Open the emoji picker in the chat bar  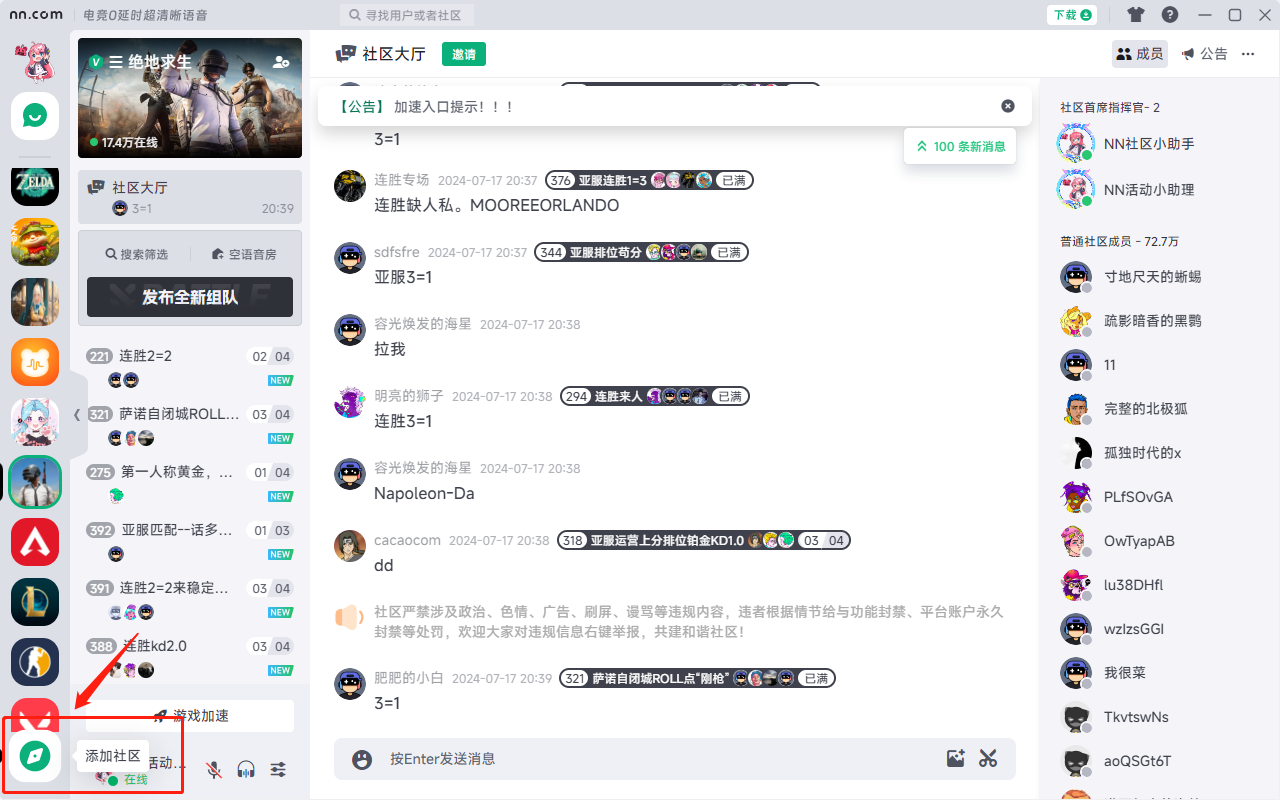[x=361, y=758]
